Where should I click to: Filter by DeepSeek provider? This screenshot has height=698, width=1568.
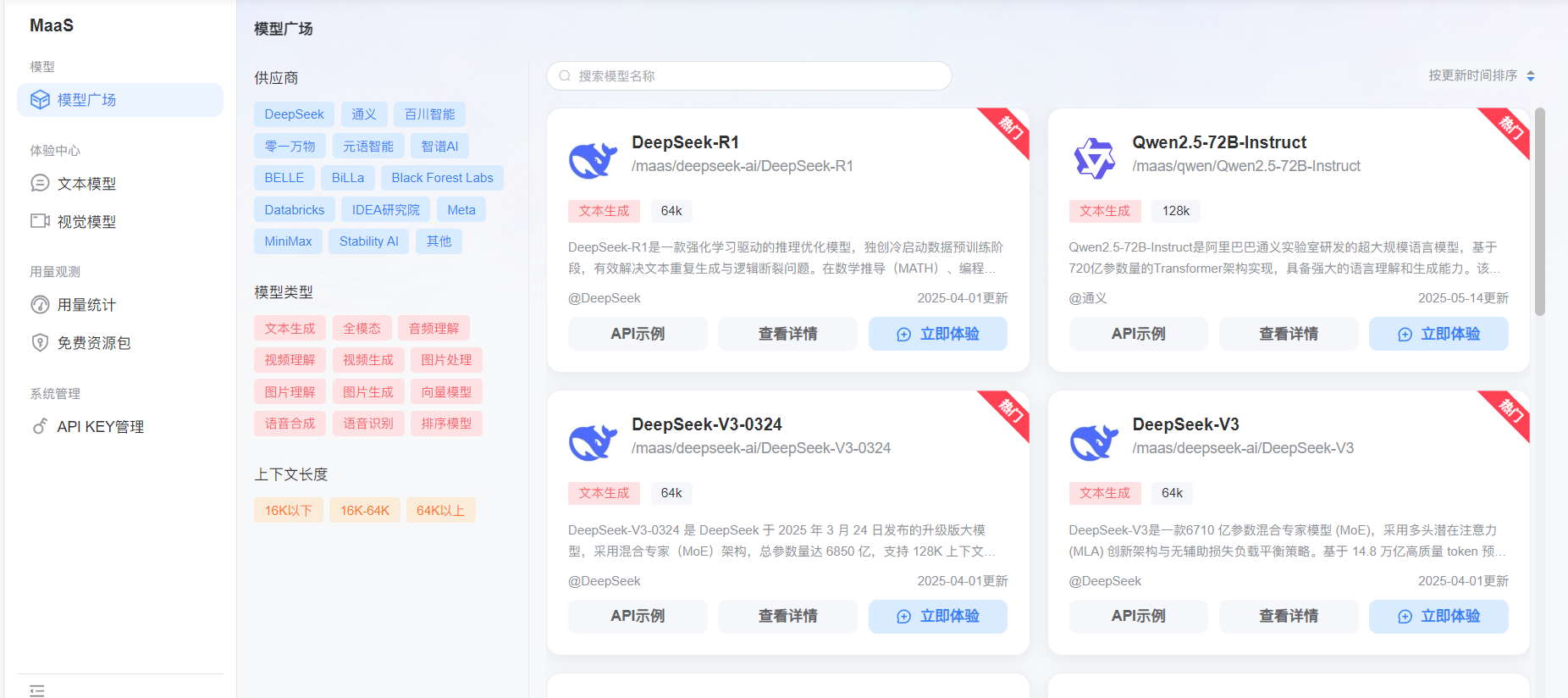294,114
